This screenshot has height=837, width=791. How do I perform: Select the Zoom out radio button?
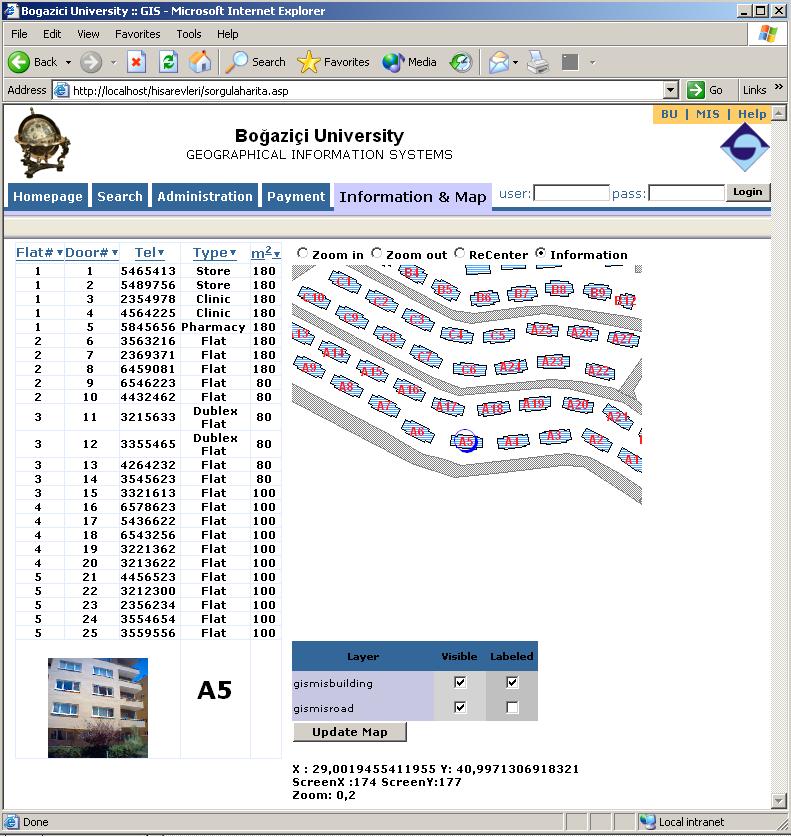377,253
